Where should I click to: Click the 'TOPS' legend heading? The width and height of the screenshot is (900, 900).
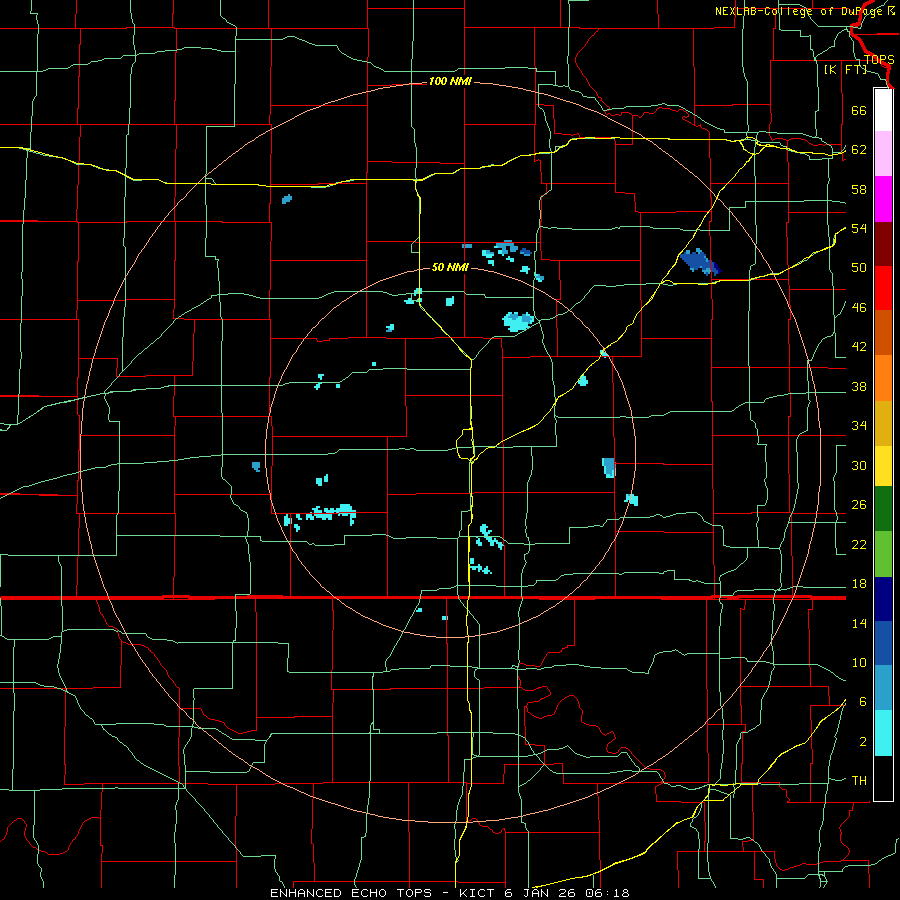point(879,59)
